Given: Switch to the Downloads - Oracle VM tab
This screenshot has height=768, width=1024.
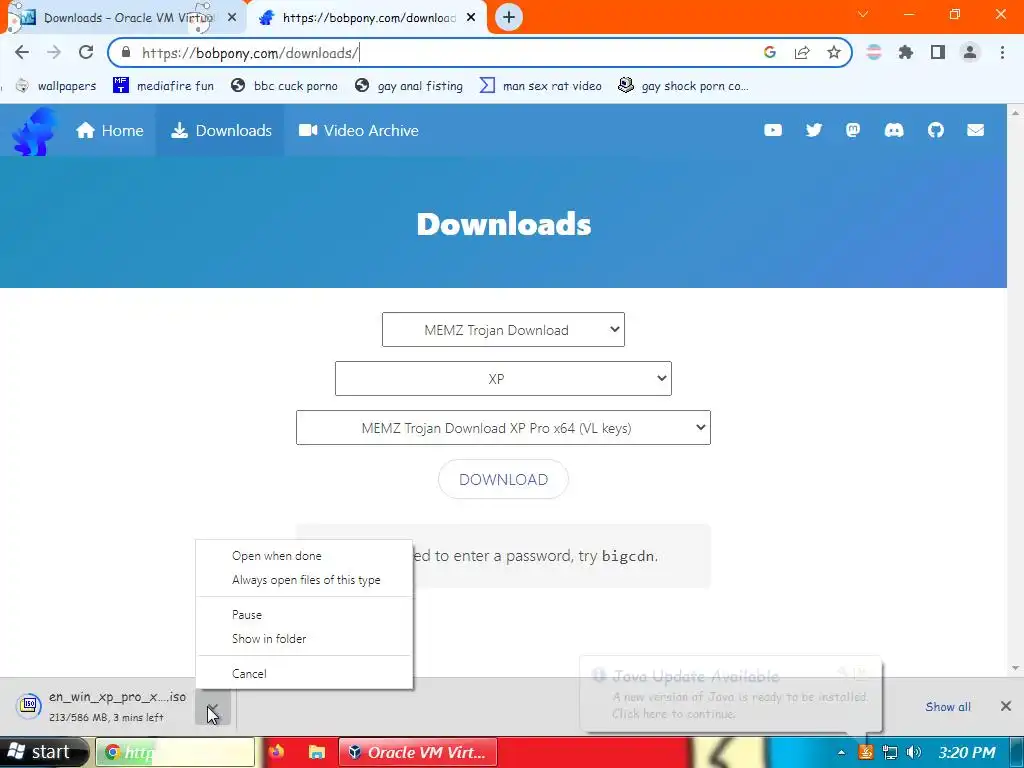Looking at the screenshot, I should [124, 18].
